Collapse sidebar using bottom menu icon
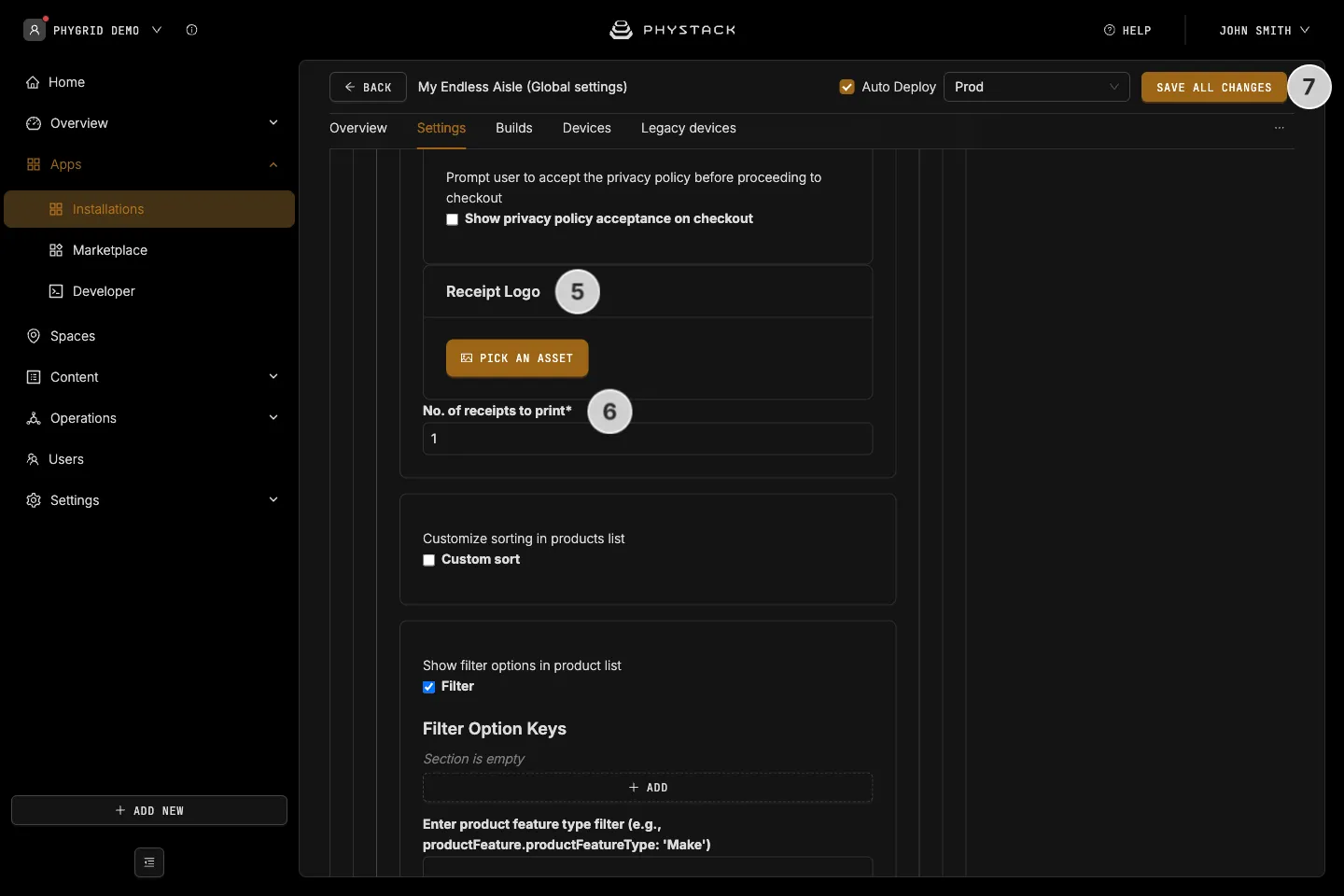The width and height of the screenshot is (1344, 896). tap(149, 862)
